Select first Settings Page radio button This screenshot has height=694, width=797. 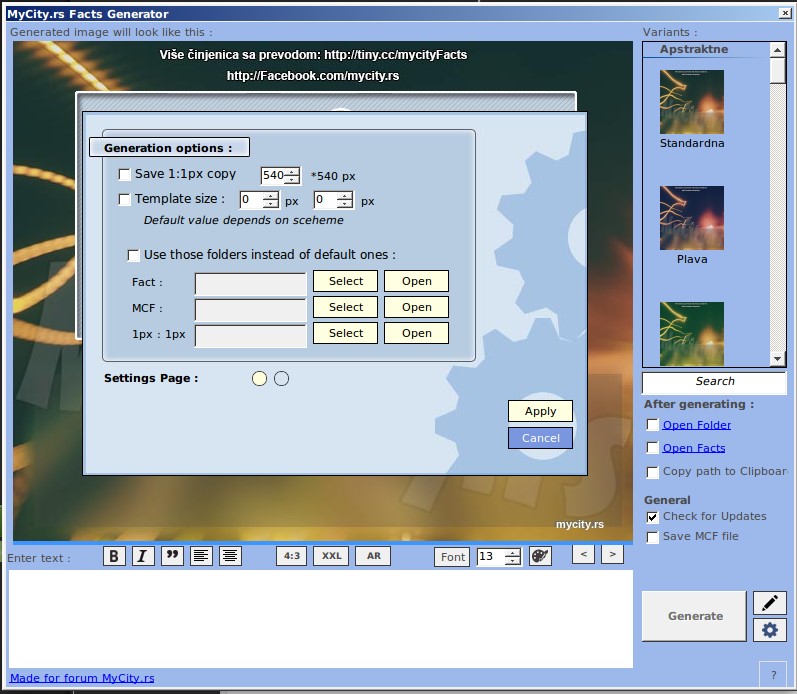[259, 379]
